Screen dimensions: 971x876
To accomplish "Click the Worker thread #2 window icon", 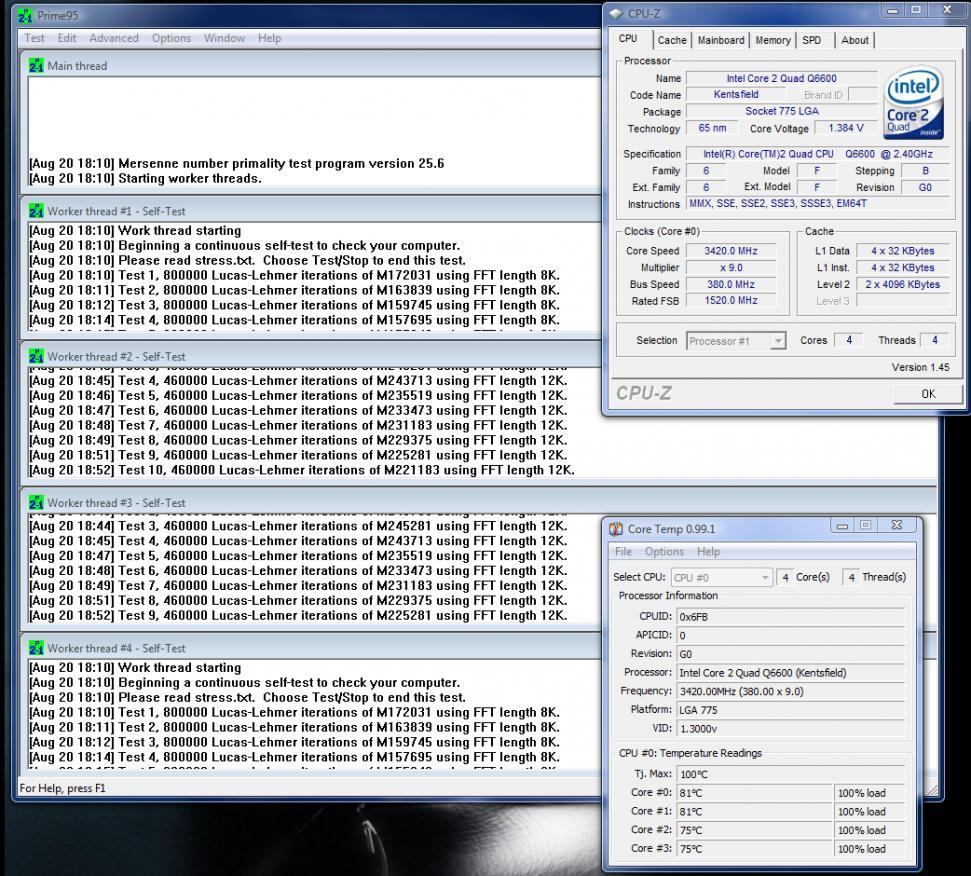I will point(36,357).
